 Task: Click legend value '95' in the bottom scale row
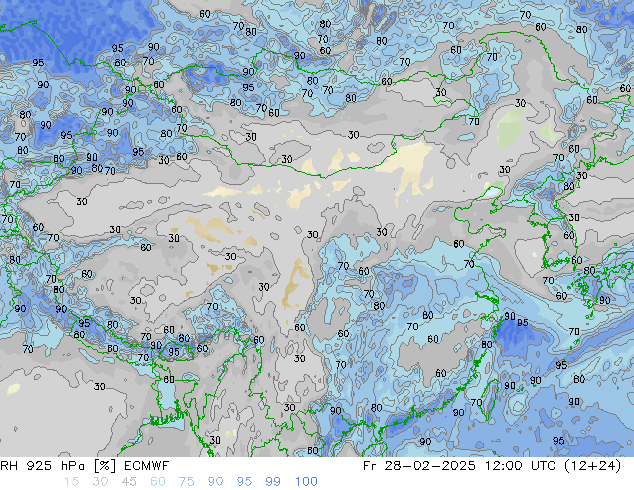tap(244, 482)
